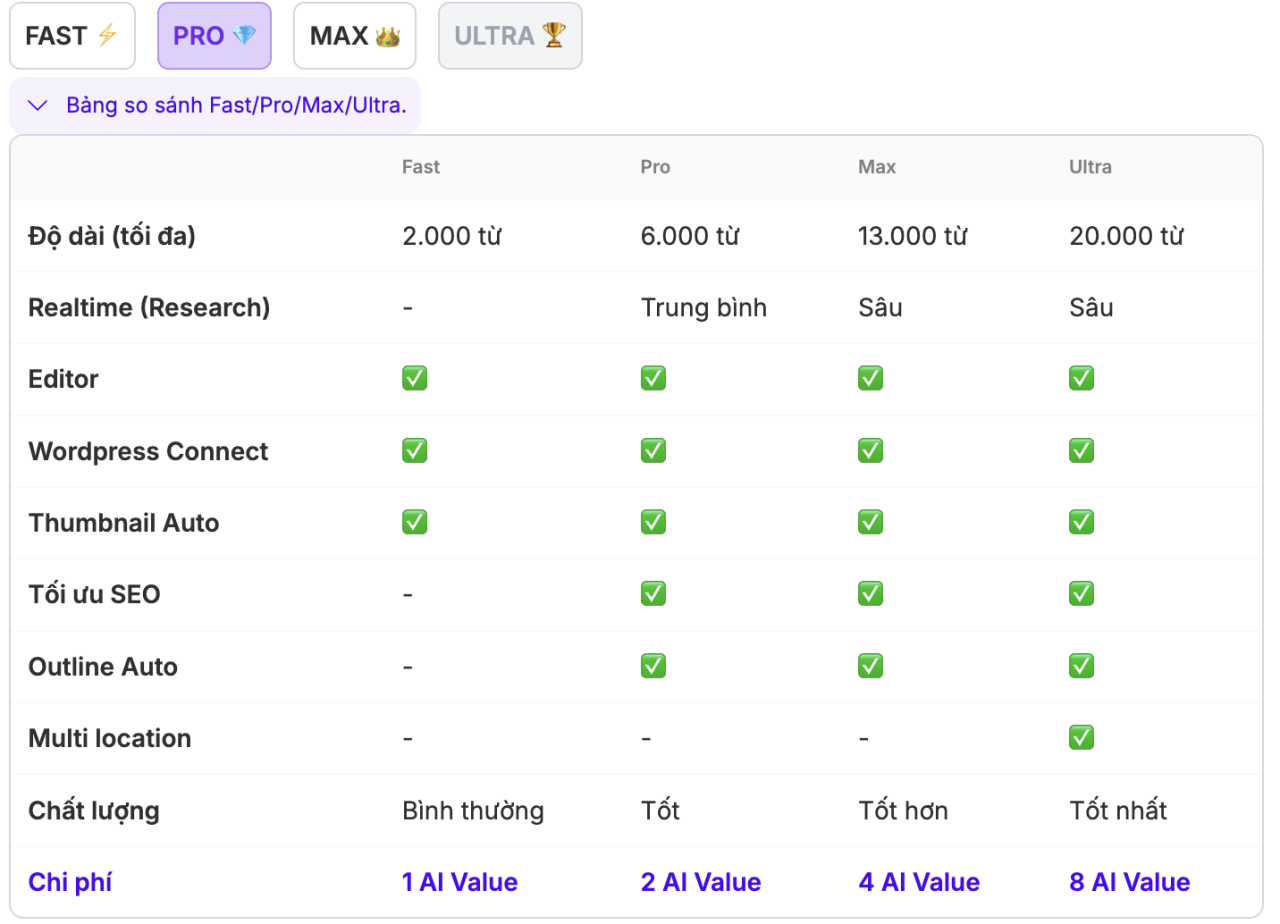Click Outline Auto checkmark under Max
The image size is (1280, 924).
pyautogui.click(x=870, y=666)
